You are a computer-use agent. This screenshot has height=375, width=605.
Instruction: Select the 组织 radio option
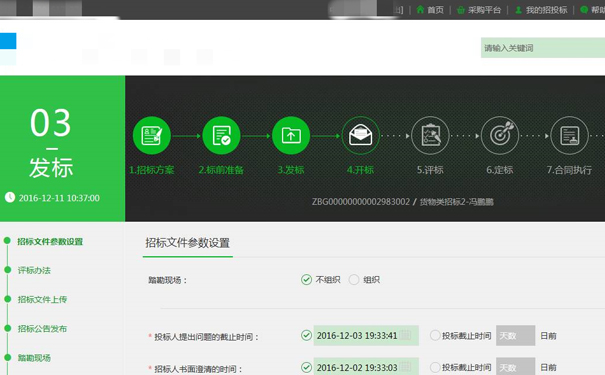[354, 279]
